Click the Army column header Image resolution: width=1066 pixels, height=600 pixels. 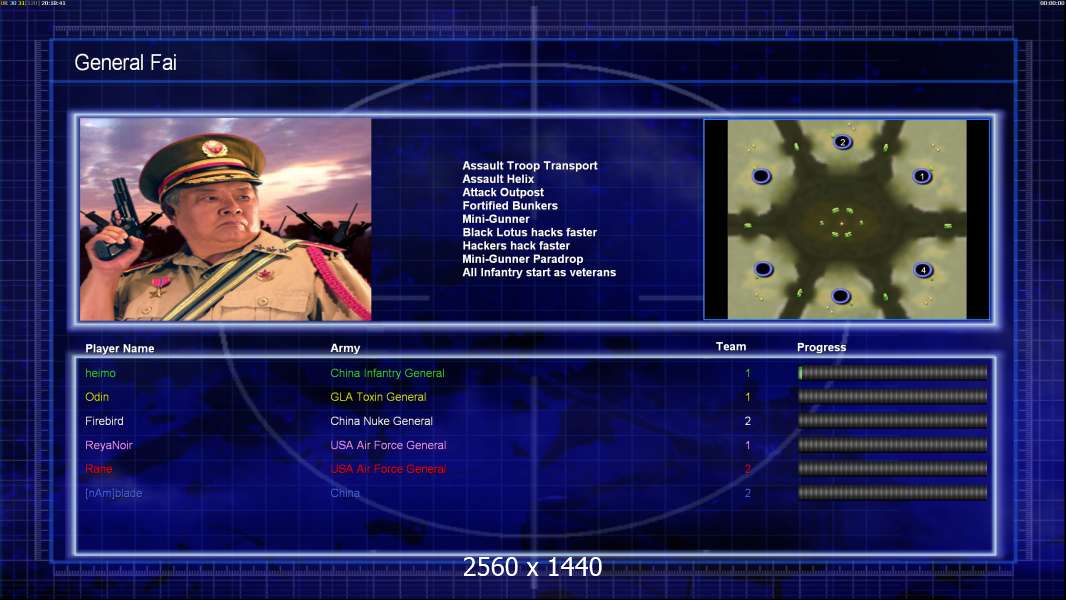point(345,348)
